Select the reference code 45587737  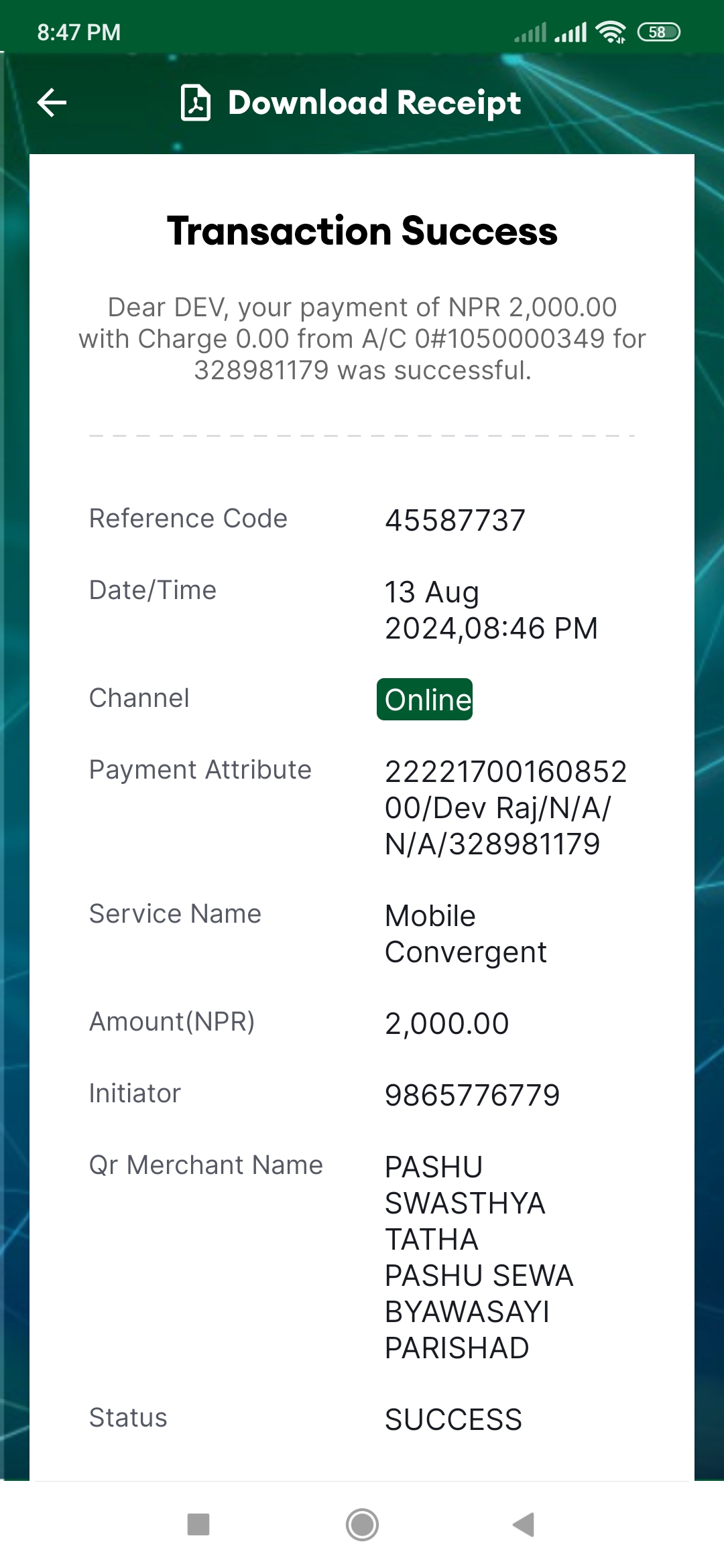(x=455, y=521)
